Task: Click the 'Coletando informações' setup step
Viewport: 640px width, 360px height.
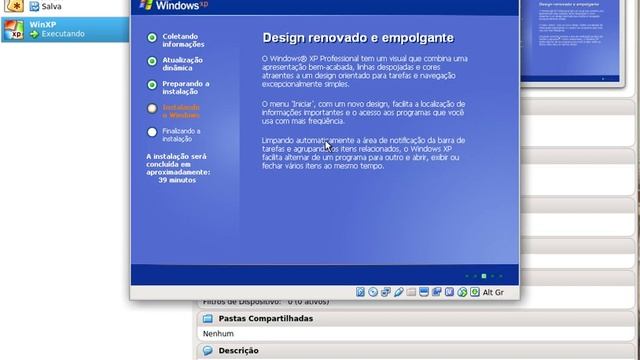Action: click(183, 40)
